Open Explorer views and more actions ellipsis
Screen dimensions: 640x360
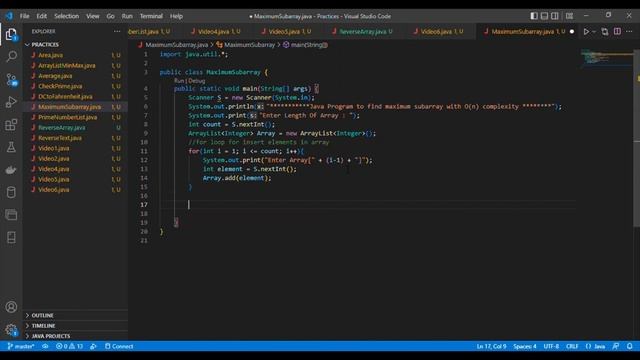pyautogui.click(x=117, y=31)
